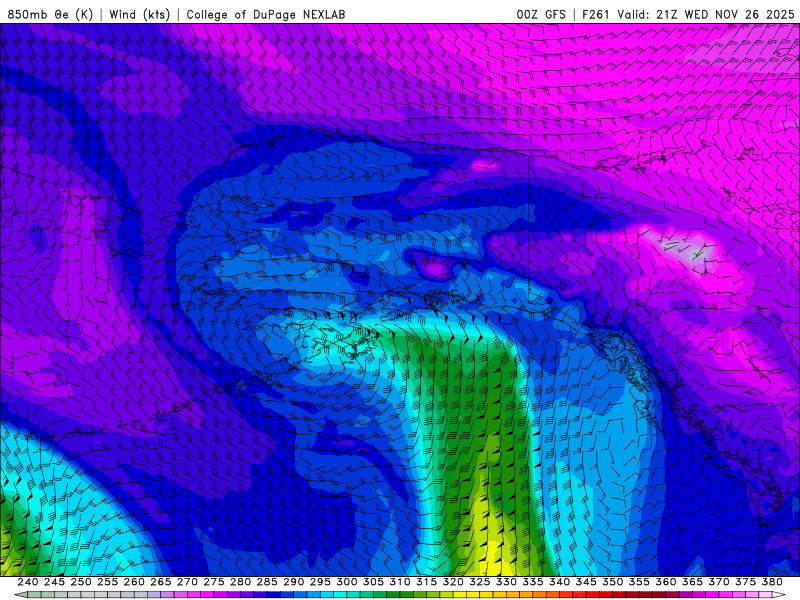Click the 300 value on the color scale

point(347,582)
